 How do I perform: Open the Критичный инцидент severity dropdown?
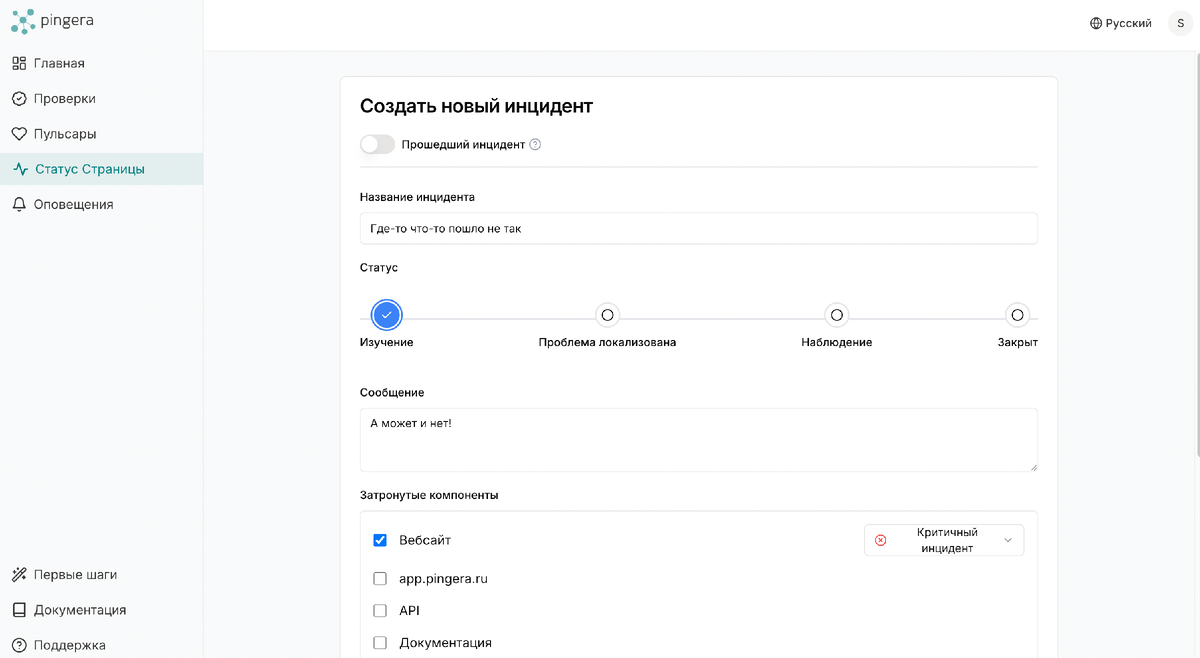pyautogui.click(x=943, y=539)
